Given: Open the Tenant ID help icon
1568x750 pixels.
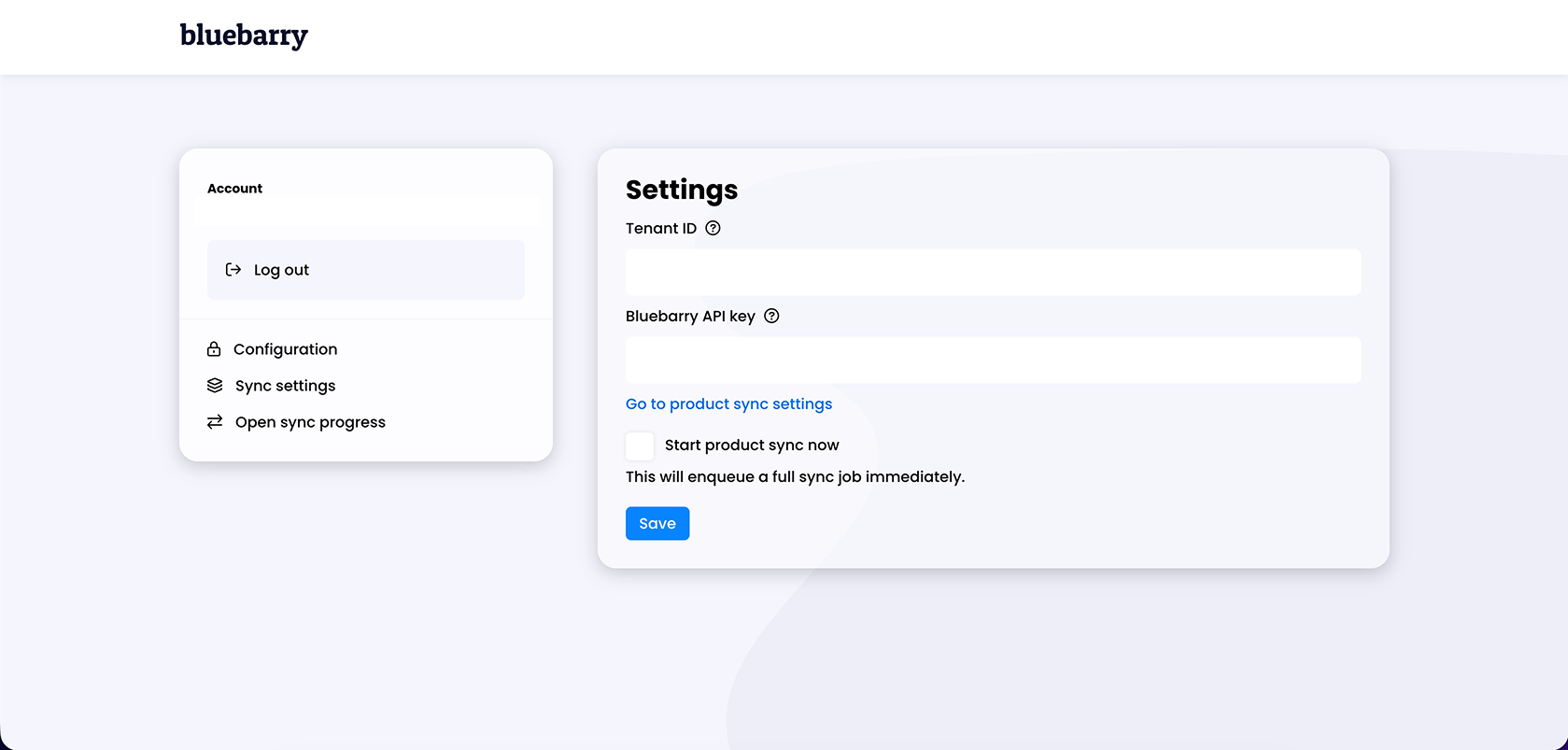Looking at the screenshot, I should click(x=713, y=228).
